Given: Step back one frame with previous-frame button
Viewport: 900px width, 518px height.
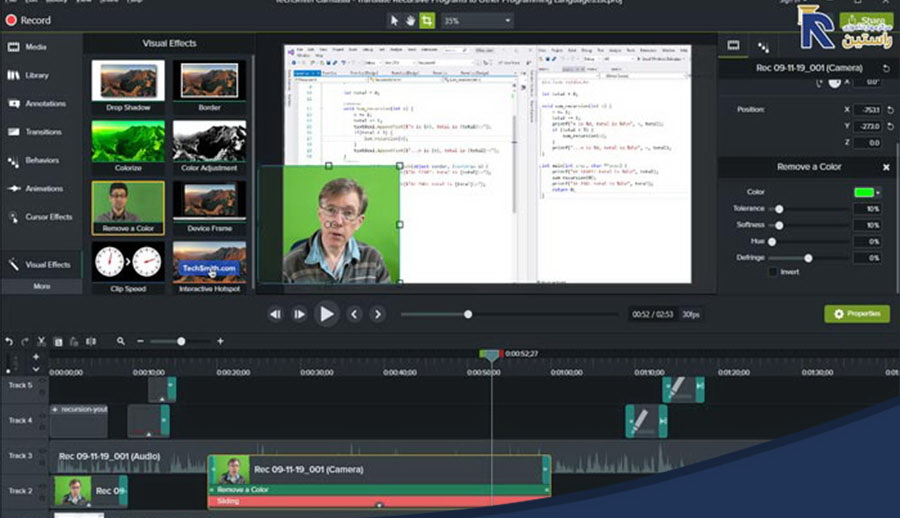Looking at the screenshot, I should (x=275, y=314).
